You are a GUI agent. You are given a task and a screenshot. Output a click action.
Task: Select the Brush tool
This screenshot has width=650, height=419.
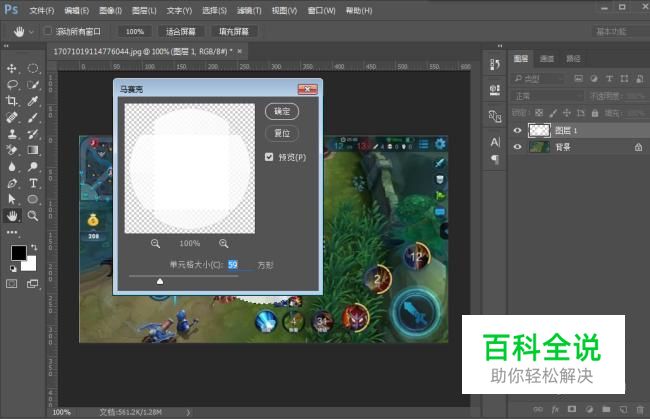pos(33,117)
